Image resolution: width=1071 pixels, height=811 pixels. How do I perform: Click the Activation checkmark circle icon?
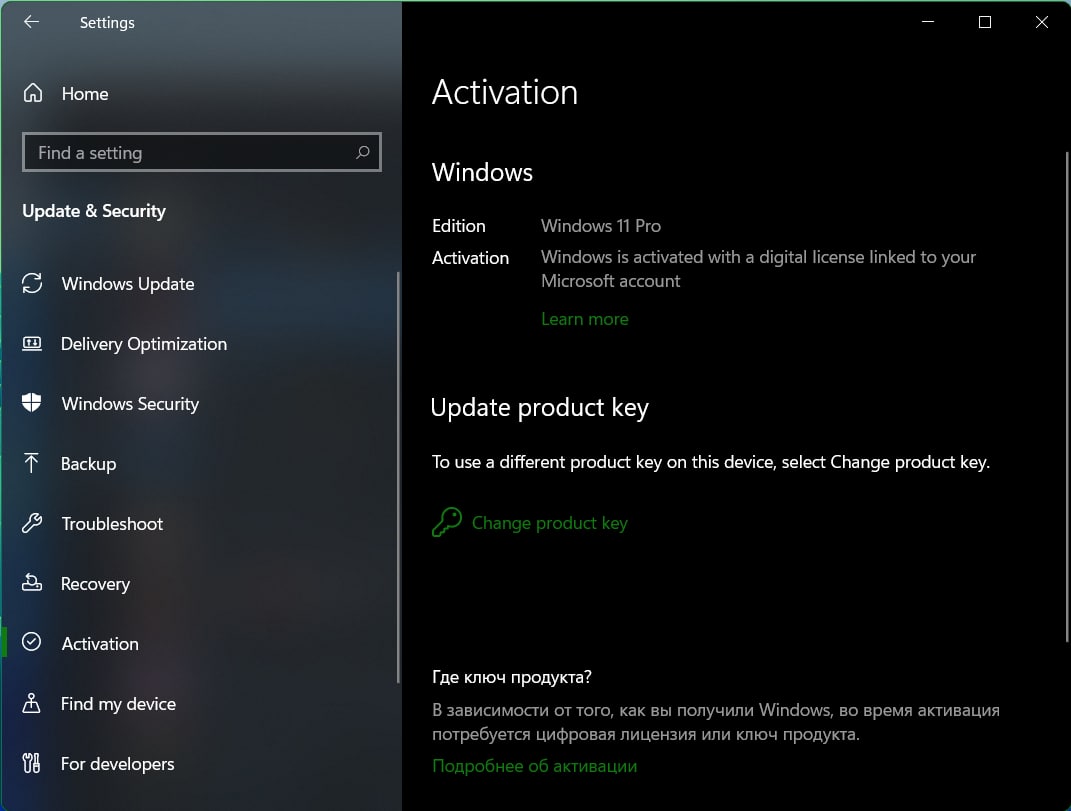[31, 642]
